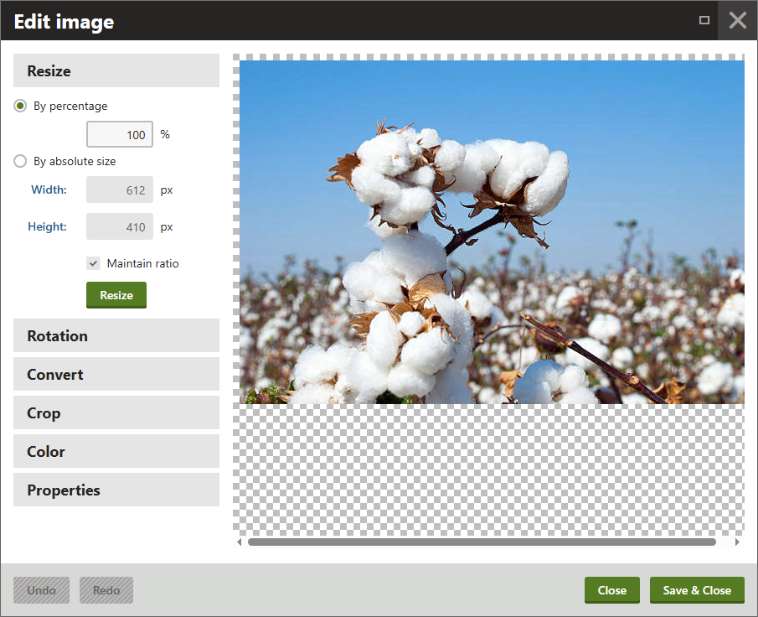Expand the Convert section

point(116,374)
